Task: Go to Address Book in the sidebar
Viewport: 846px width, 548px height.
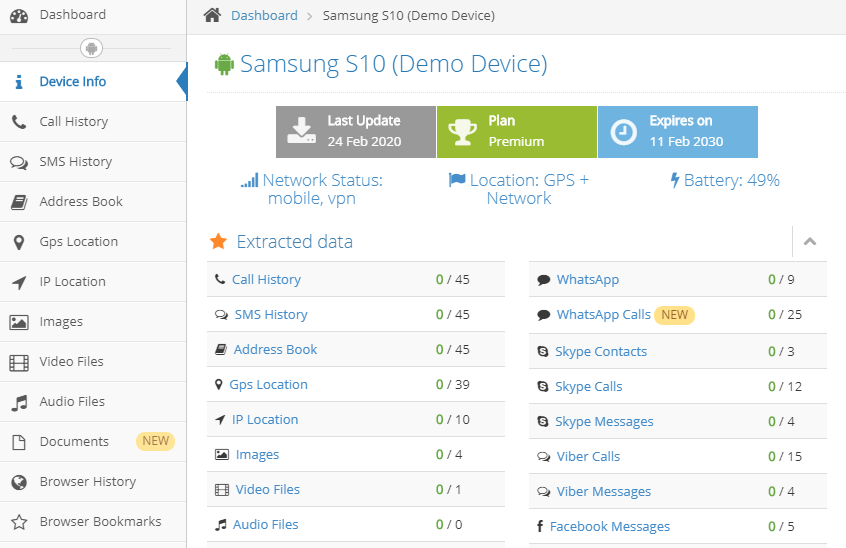Action: coord(93,202)
